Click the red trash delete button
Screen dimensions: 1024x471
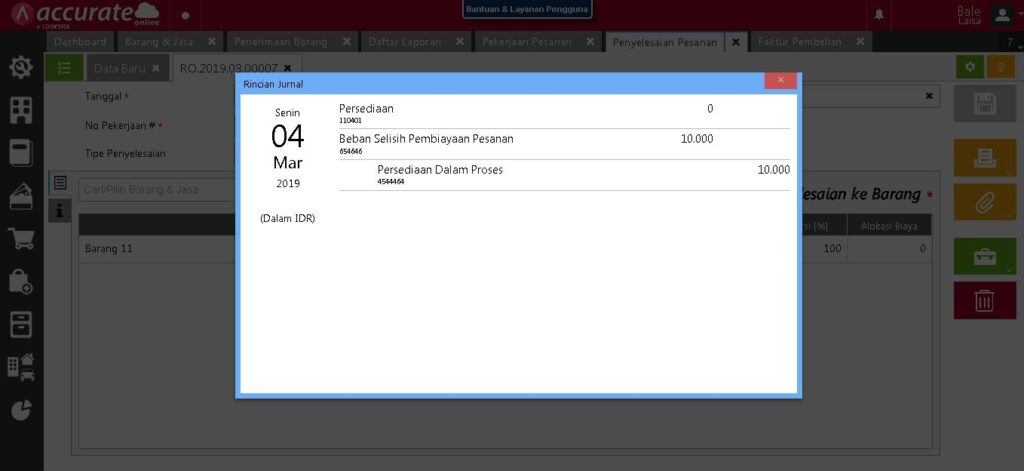click(984, 300)
